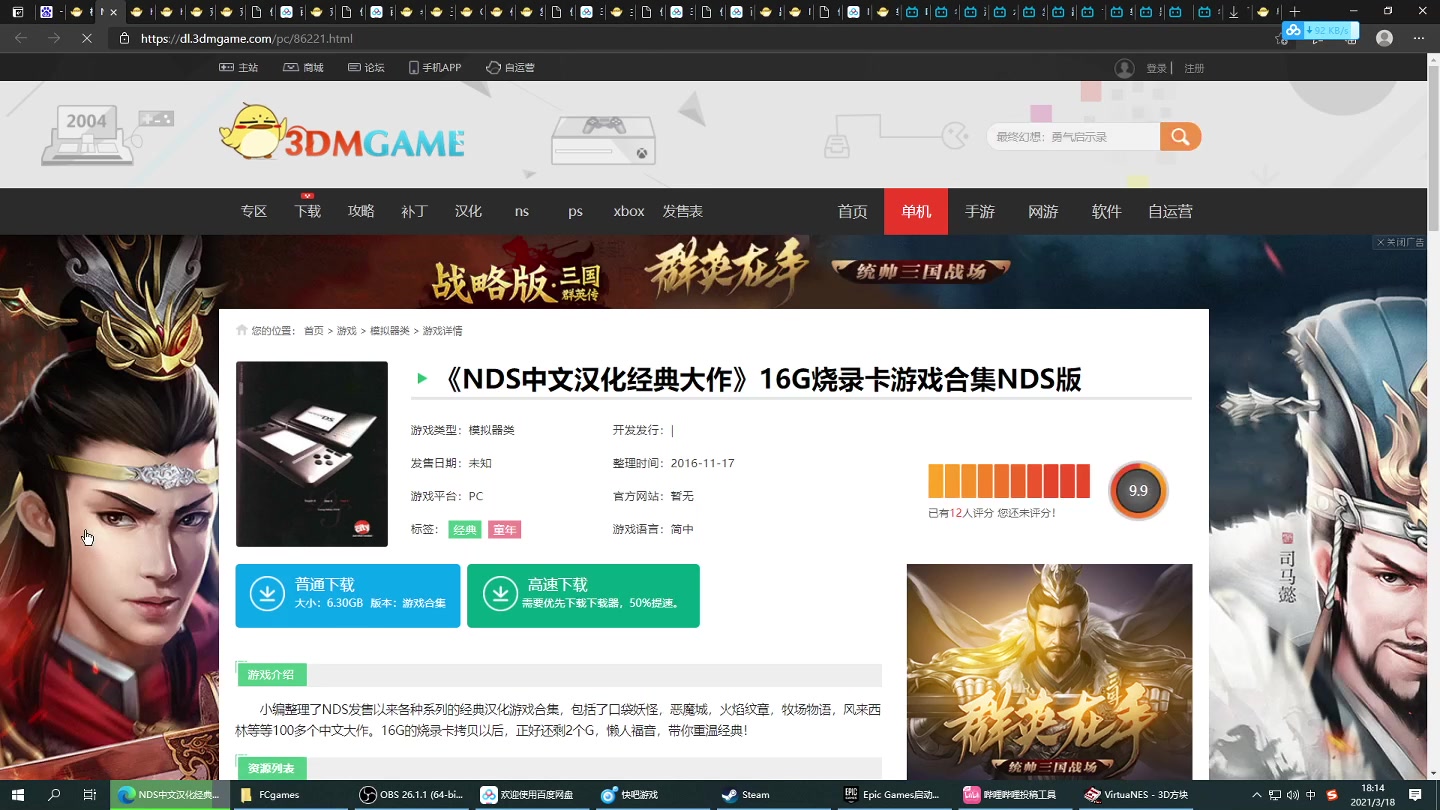The width and height of the screenshot is (1440, 810).
Task: Click the browser back arrow
Action: pyautogui.click(x=21, y=38)
